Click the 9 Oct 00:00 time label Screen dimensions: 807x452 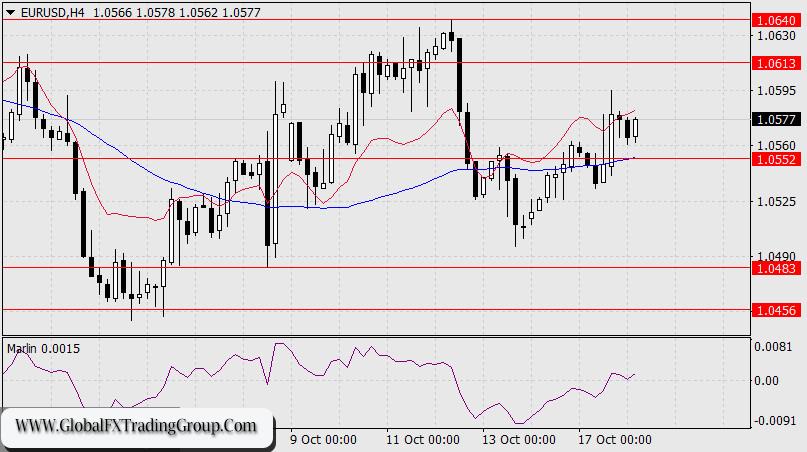point(323,440)
